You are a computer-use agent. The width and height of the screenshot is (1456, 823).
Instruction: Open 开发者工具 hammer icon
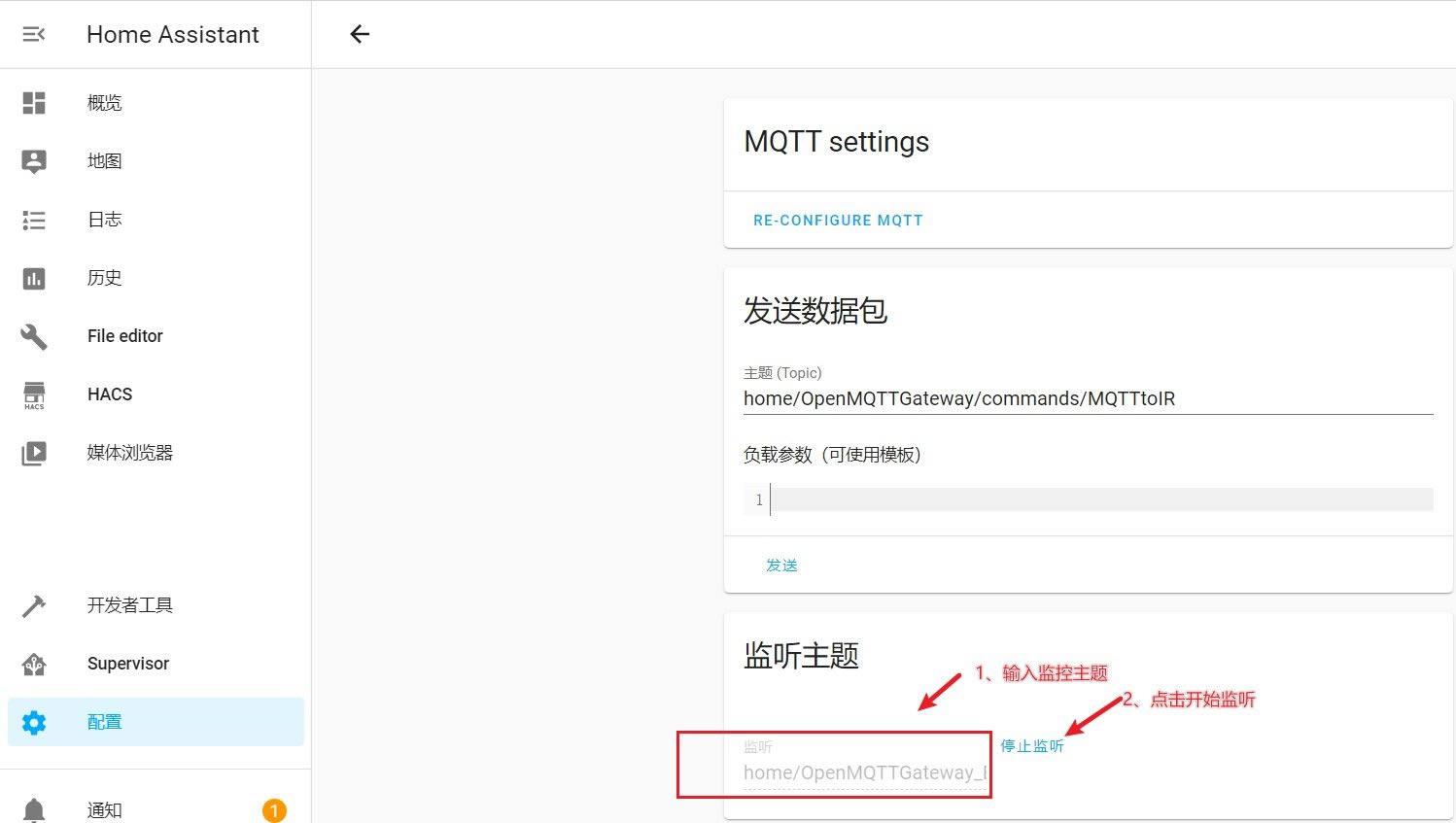tap(34, 606)
